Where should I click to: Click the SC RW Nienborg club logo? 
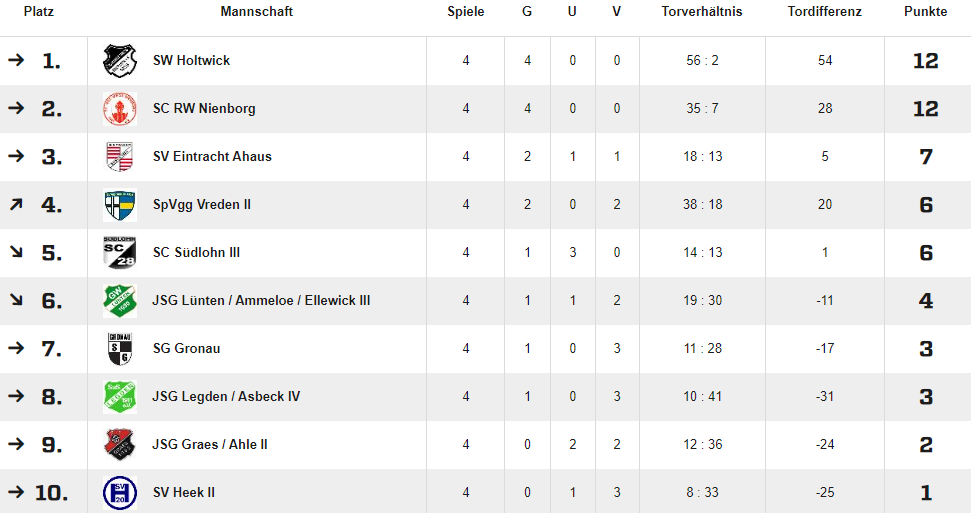(x=119, y=109)
